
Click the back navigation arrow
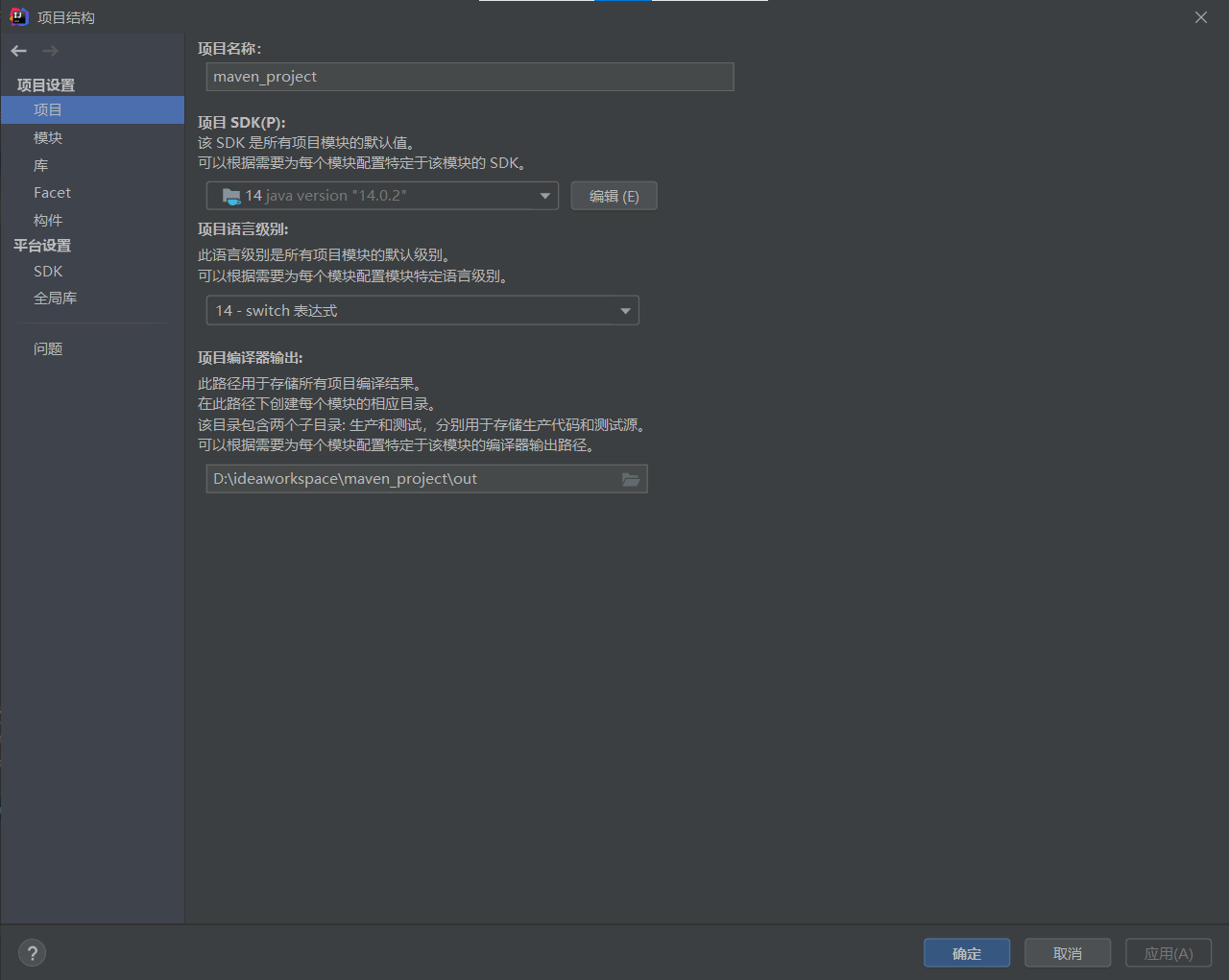(x=19, y=51)
